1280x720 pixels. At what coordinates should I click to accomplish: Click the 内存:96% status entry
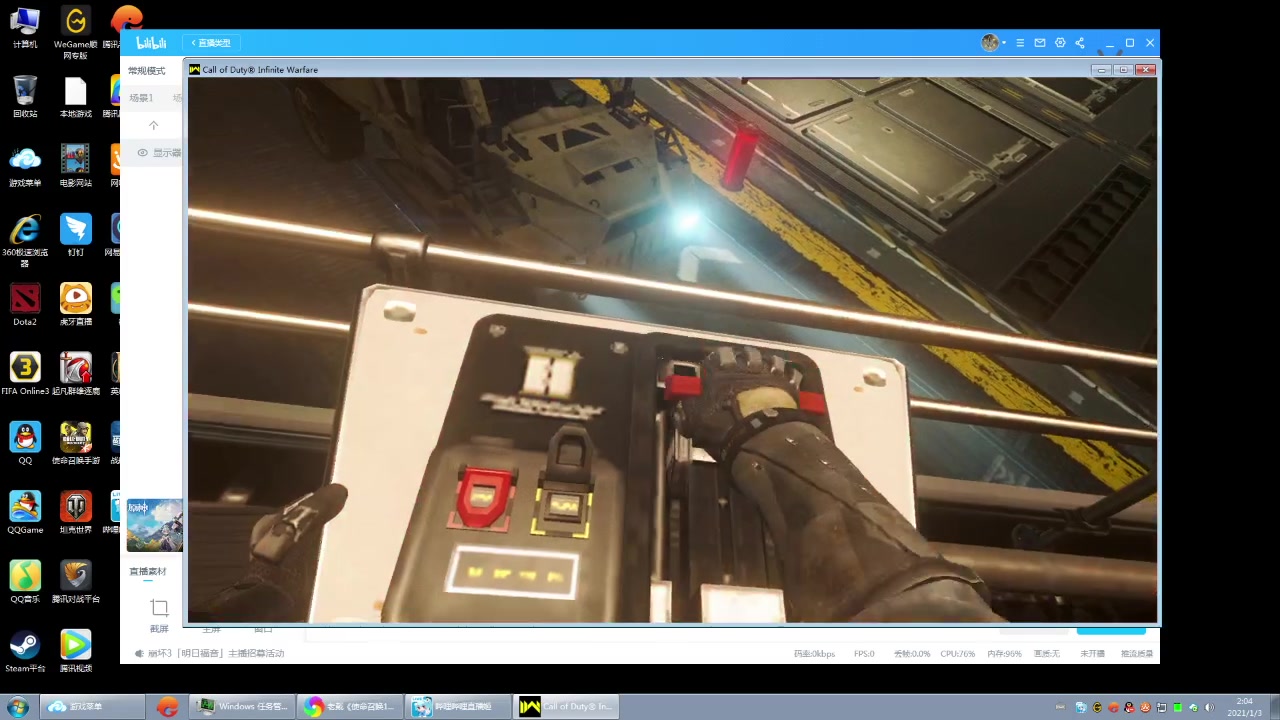(1004, 654)
